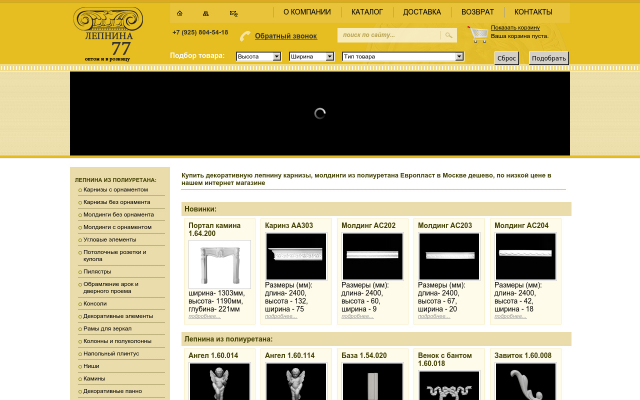Click the search magnifier icon
640x400 pixels.
pyautogui.click(x=449, y=35)
